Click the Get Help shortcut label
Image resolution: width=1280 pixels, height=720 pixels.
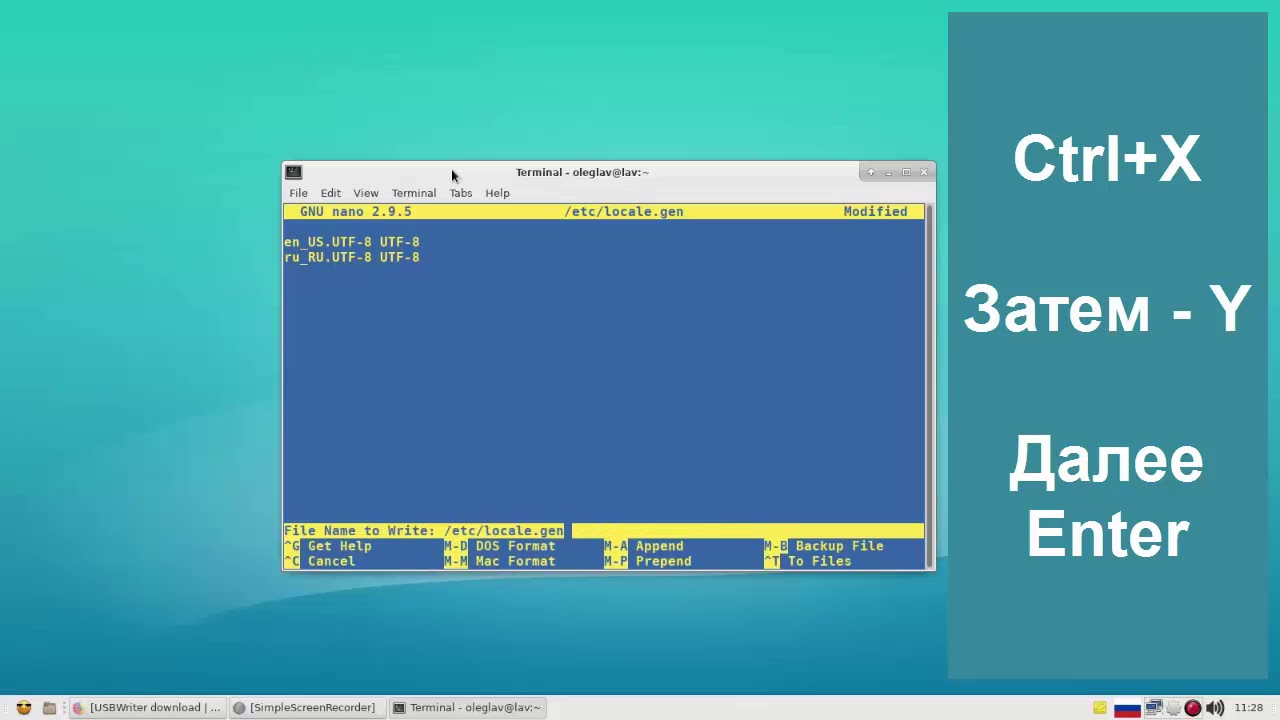point(340,546)
